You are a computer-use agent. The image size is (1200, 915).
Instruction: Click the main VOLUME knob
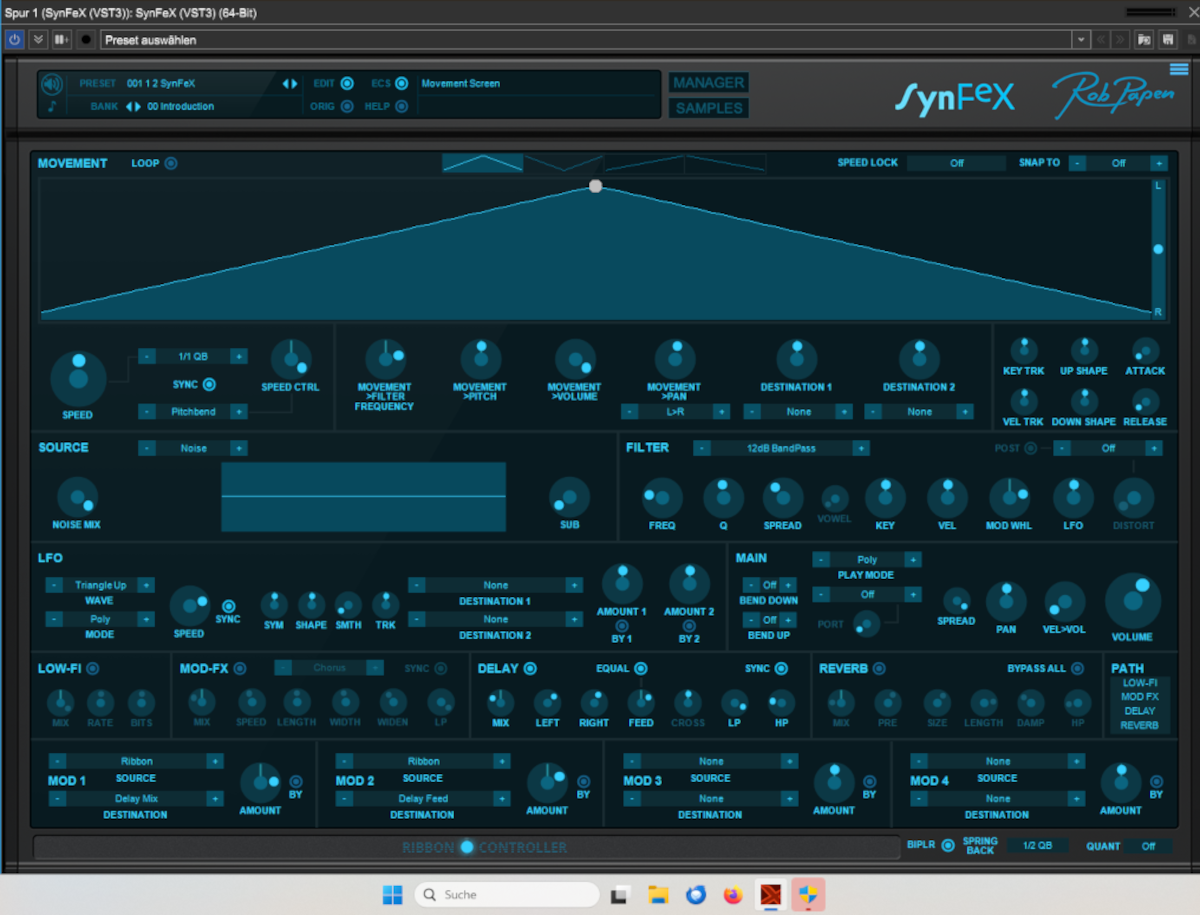[1133, 601]
